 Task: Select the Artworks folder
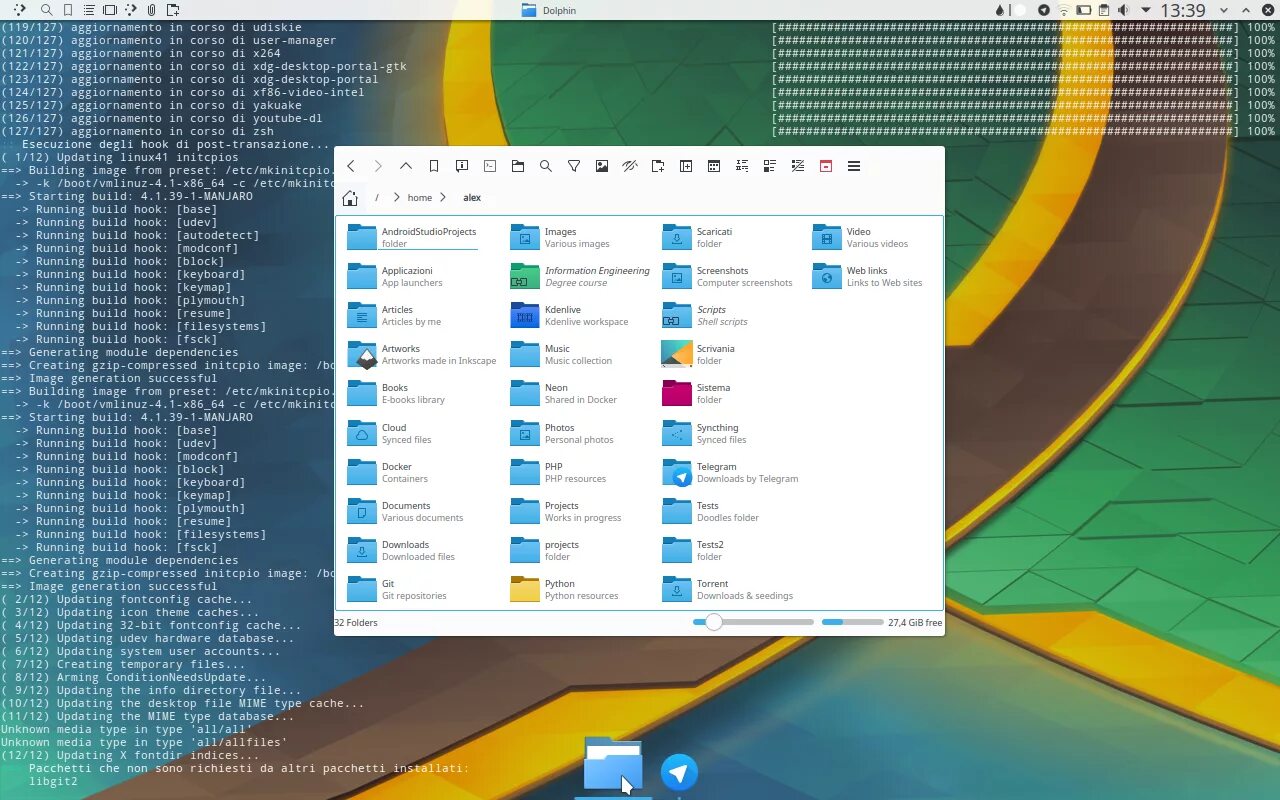tap(421, 354)
